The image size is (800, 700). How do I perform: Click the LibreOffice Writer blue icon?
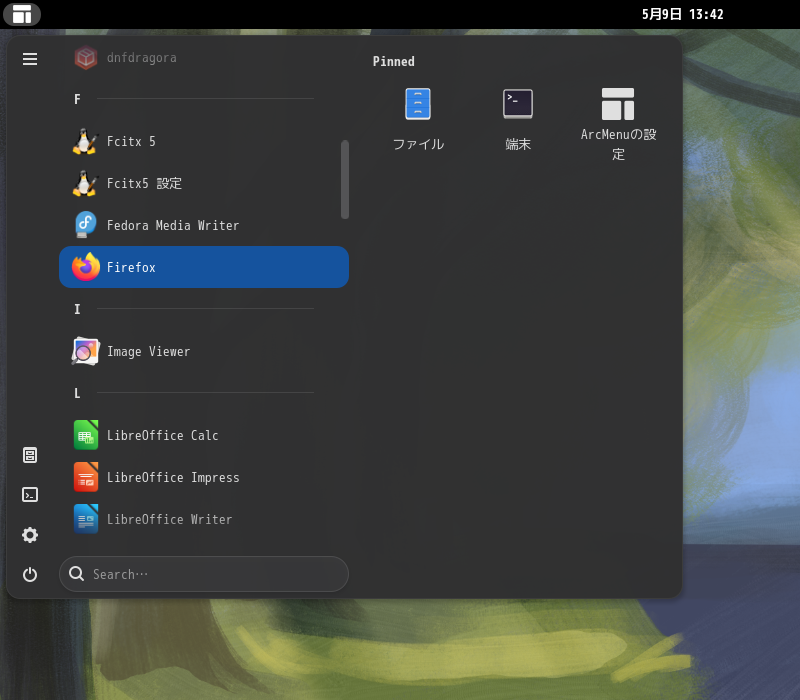coord(86,519)
